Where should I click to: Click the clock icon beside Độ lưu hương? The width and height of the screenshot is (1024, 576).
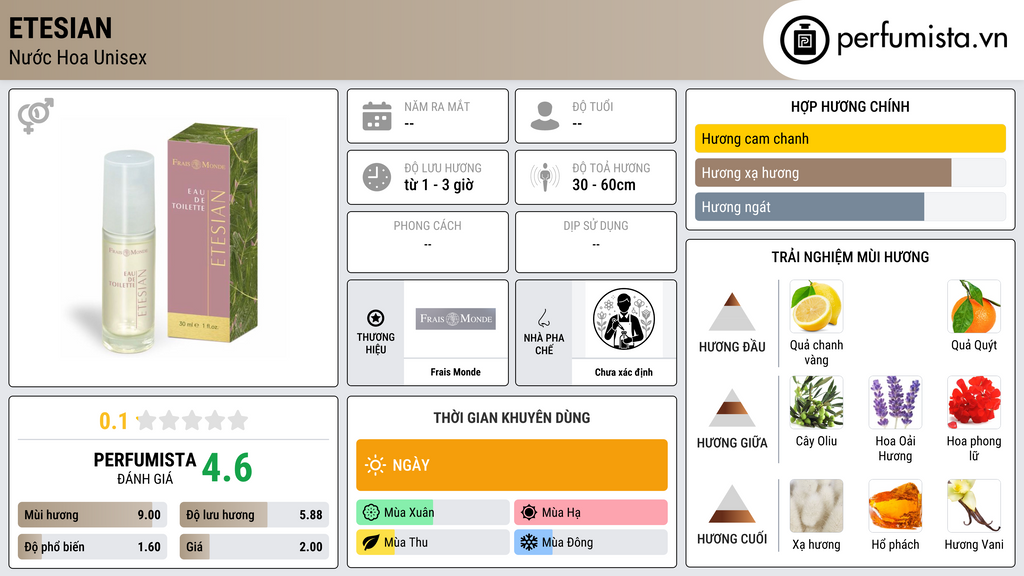click(377, 177)
